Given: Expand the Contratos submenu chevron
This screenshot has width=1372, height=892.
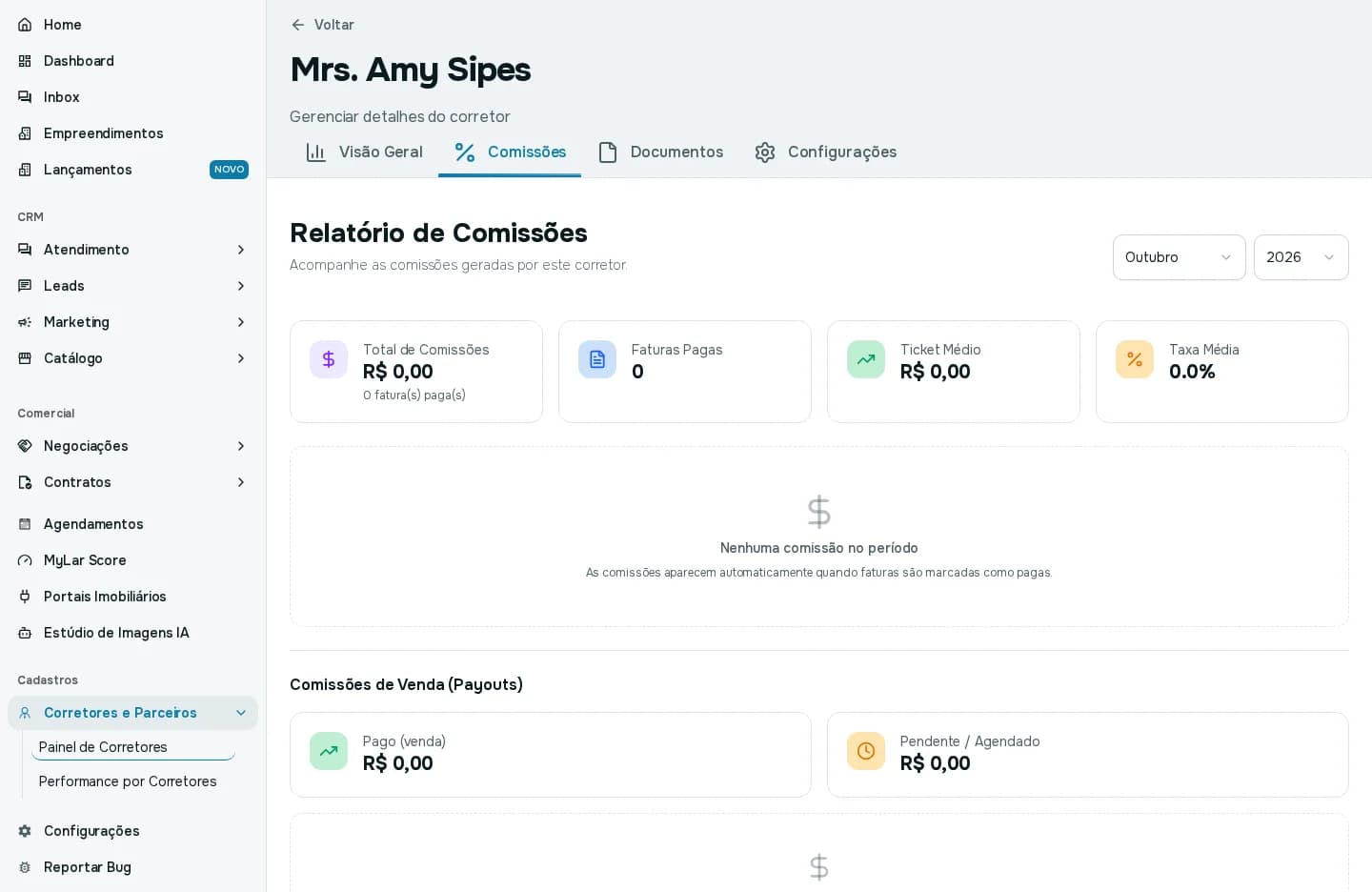Looking at the screenshot, I should (x=241, y=482).
